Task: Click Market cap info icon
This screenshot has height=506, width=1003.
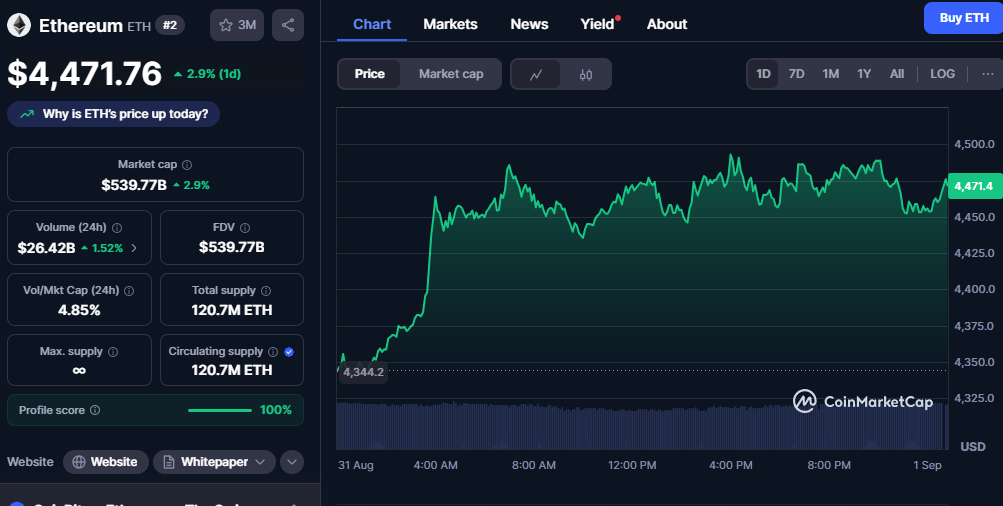Action: pos(187,164)
